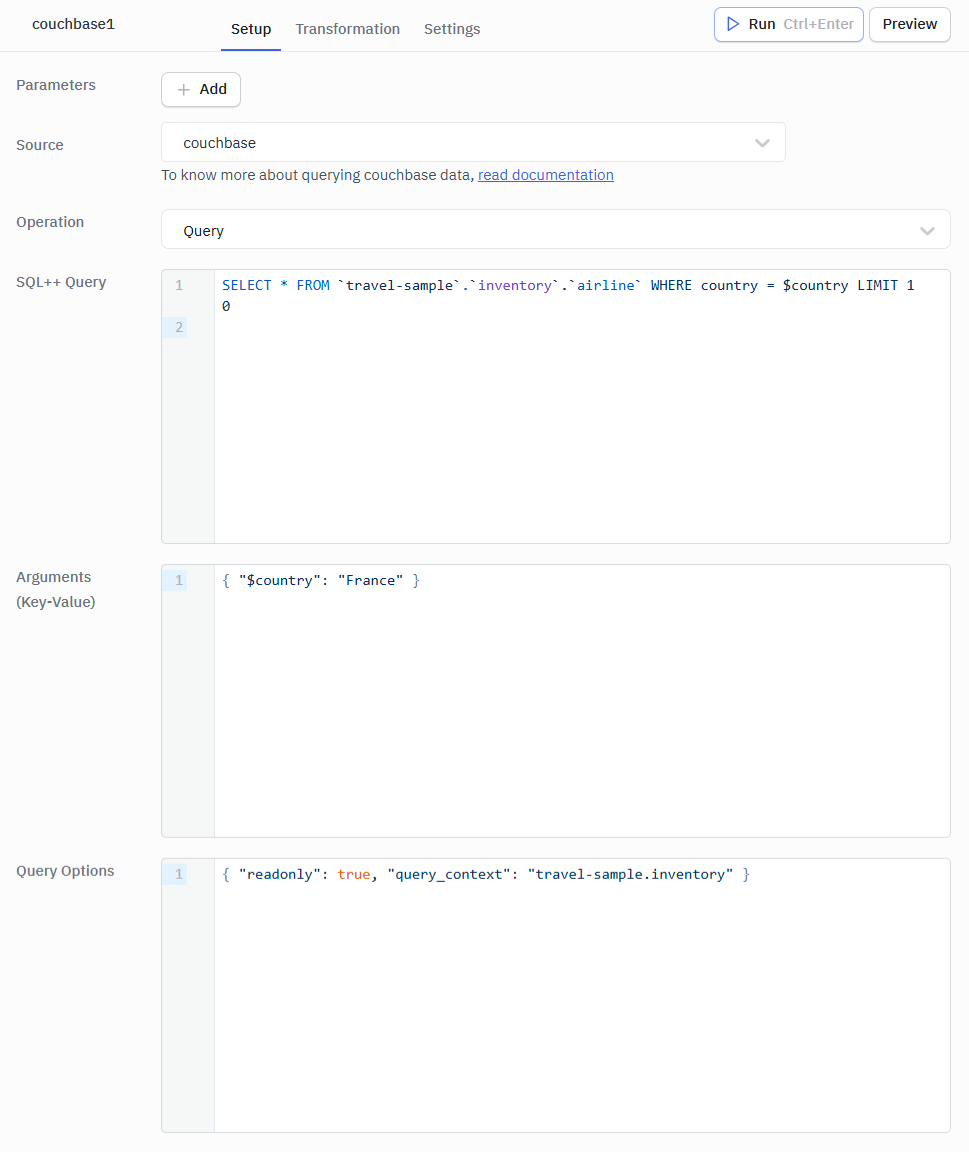The height and width of the screenshot is (1152, 969).
Task: Click the "France" value in Arguments
Action: [x=371, y=579]
